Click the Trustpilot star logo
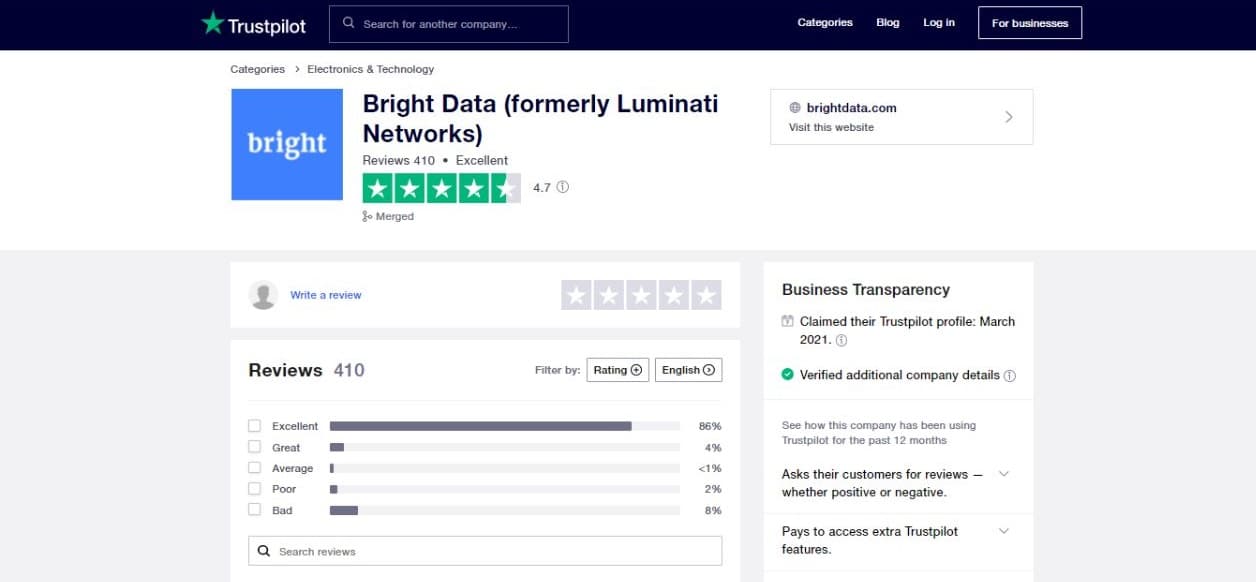 coord(212,23)
